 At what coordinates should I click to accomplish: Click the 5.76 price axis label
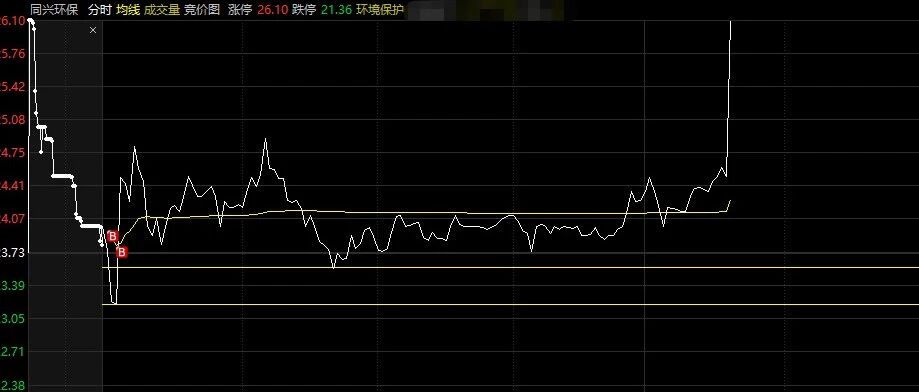[13, 53]
